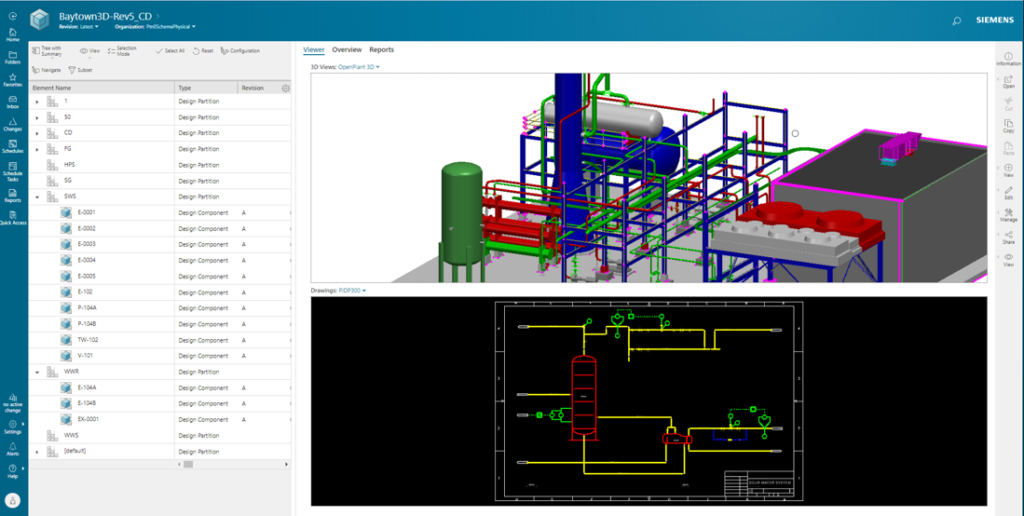
Task: Click the Cut command in right toolbar
Action: (1008, 104)
